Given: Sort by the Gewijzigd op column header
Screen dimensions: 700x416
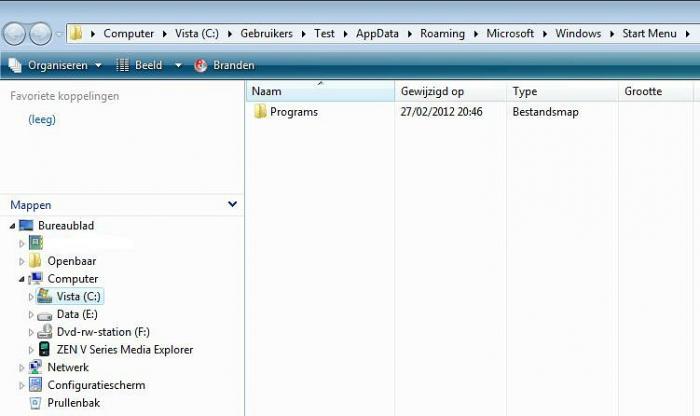Looking at the screenshot, I should [x=450, y=91].
